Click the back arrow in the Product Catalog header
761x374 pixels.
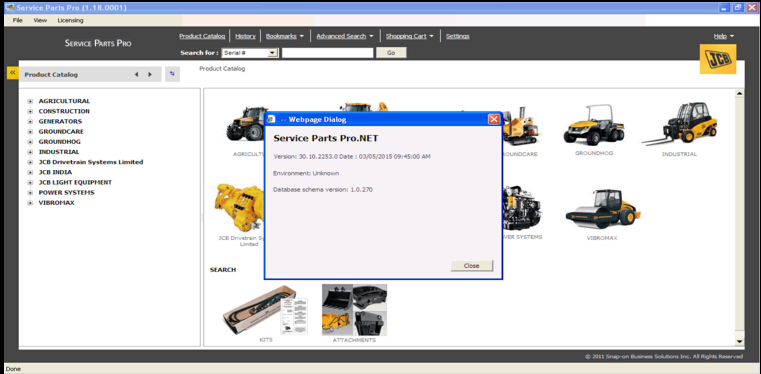(136, 75)
